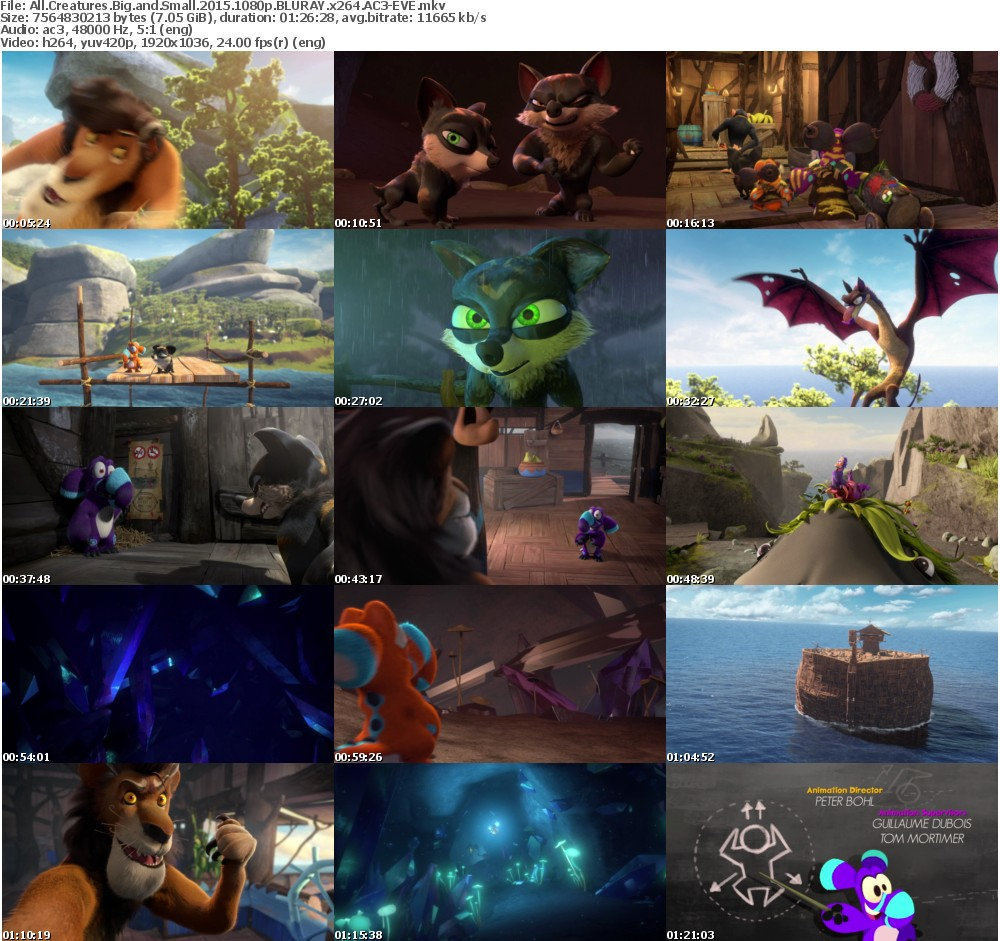The height and width of the screenshot is (941, 1000).
Task: Click the blue crystal frame at 00:54:01
Action: pos(168,674)
